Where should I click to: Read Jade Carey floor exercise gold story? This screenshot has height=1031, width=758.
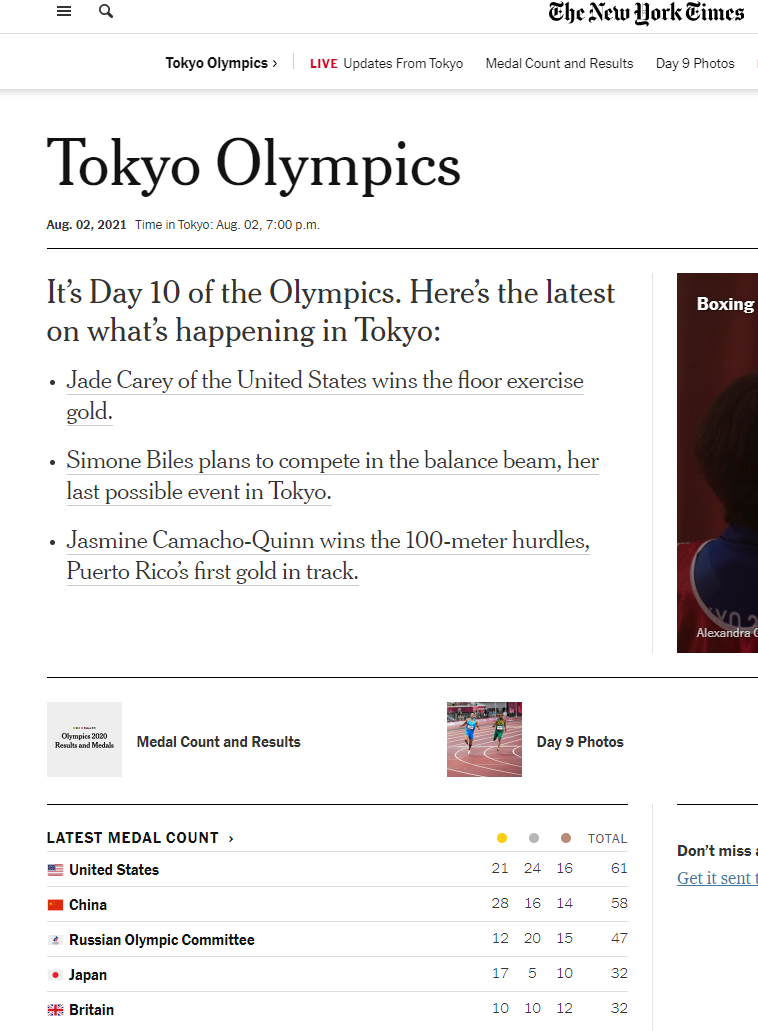coord(325,396)
